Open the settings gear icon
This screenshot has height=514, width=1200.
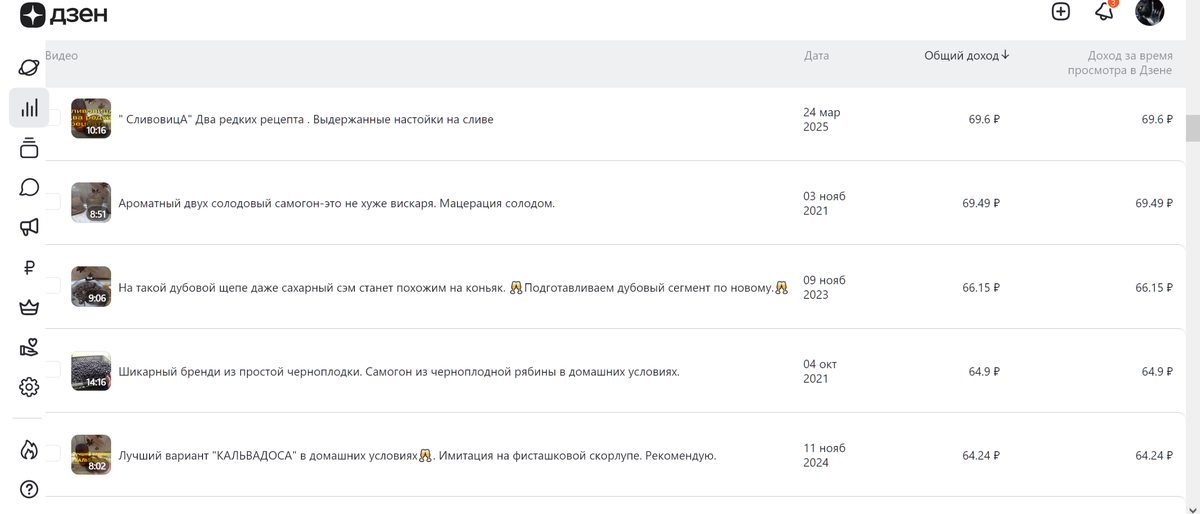pyautogui.click(x=29, y=387)
